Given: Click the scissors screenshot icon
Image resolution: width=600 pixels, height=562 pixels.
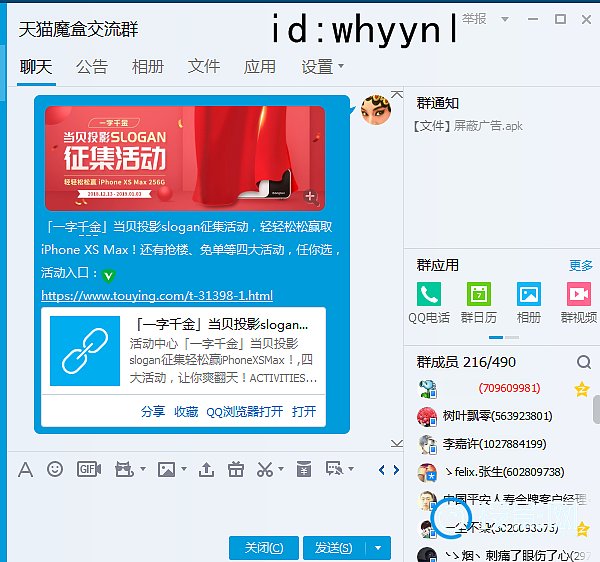Looking at the screenshot, I should (x=265, y=469).
